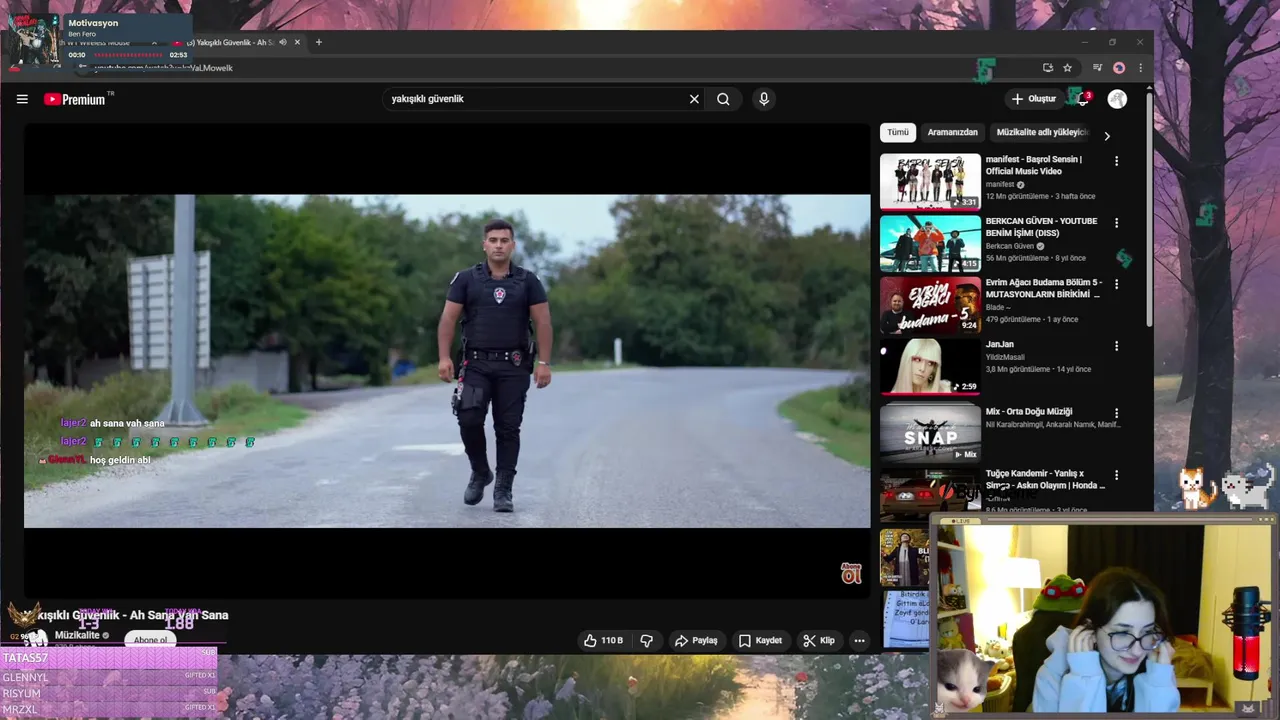Start voice search with the microphone icon
The width and height of the screenshot is (1280, 720).
[764, 99]
